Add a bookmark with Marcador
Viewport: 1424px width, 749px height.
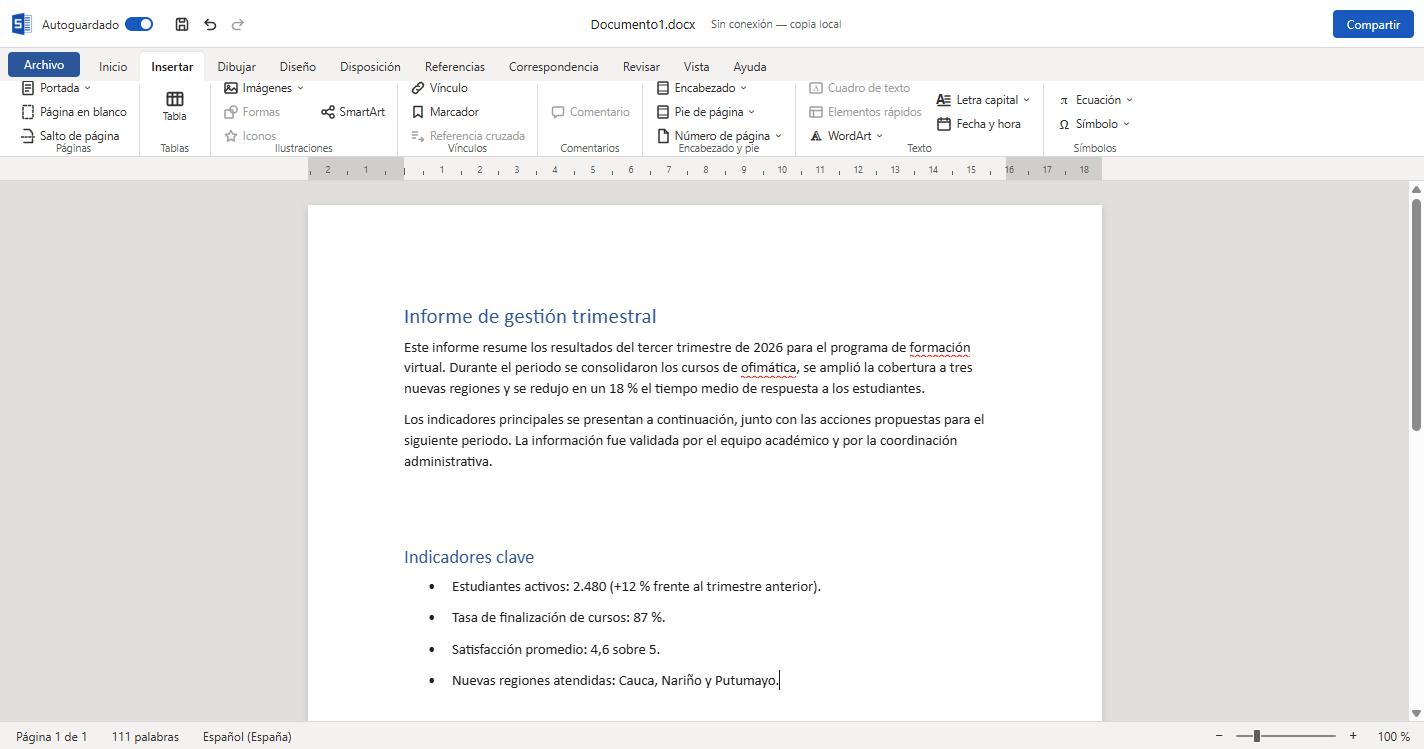[446, 112]
